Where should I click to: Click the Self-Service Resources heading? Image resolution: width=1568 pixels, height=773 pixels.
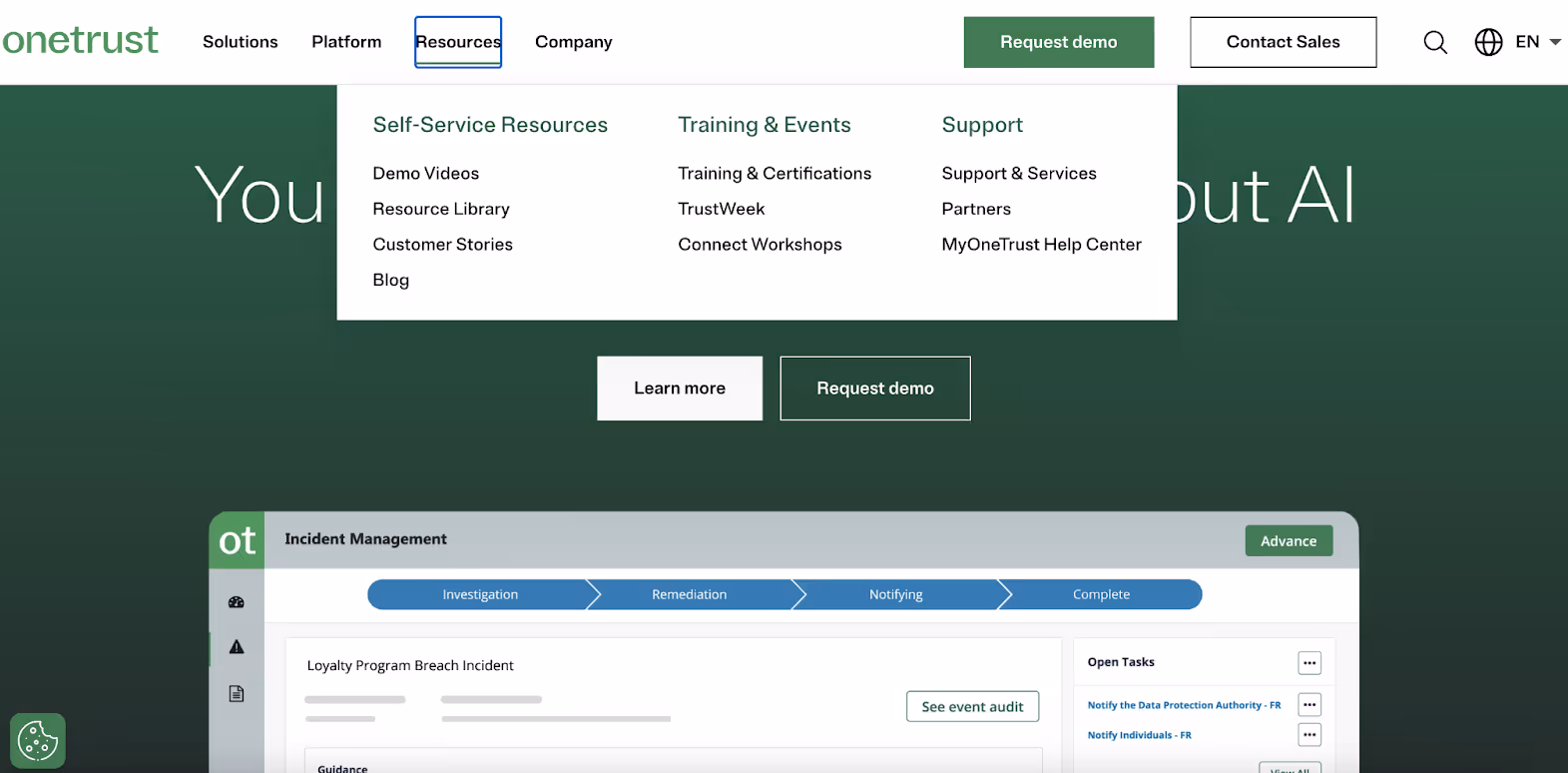click(490, 125)
